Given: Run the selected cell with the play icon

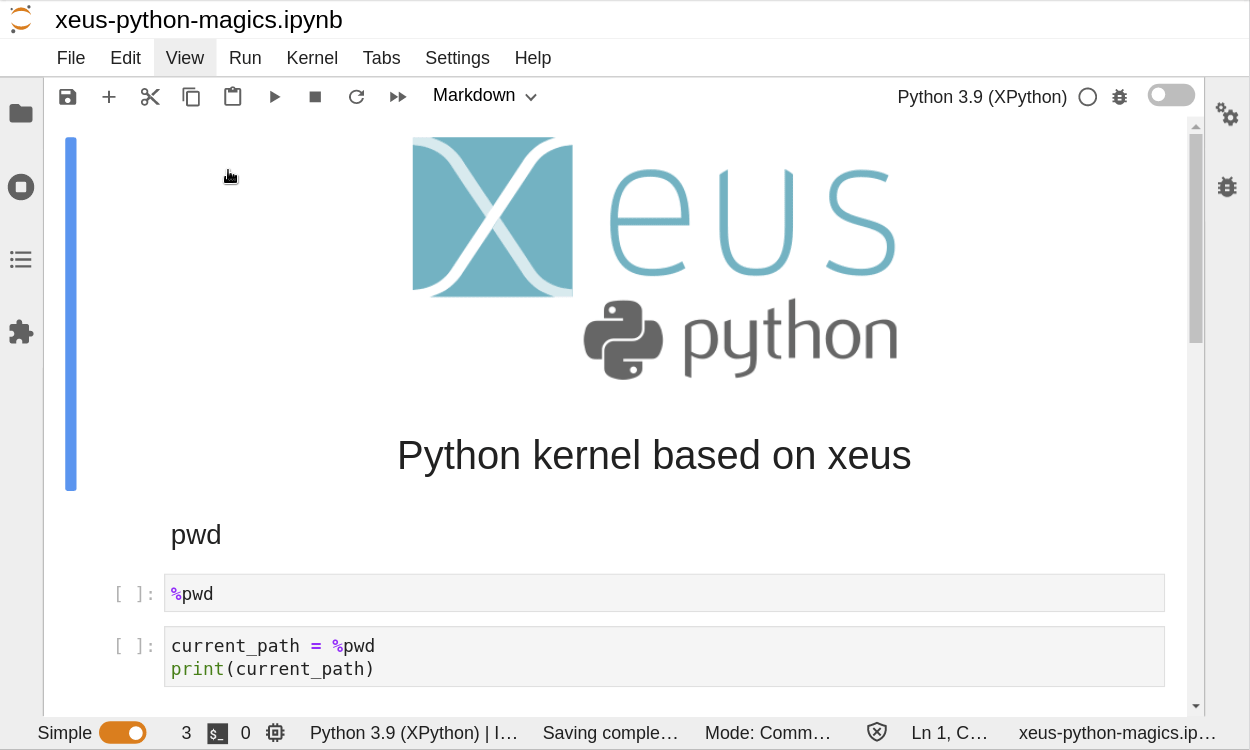Looking at the screenshot, I should [x=274, y=97].
